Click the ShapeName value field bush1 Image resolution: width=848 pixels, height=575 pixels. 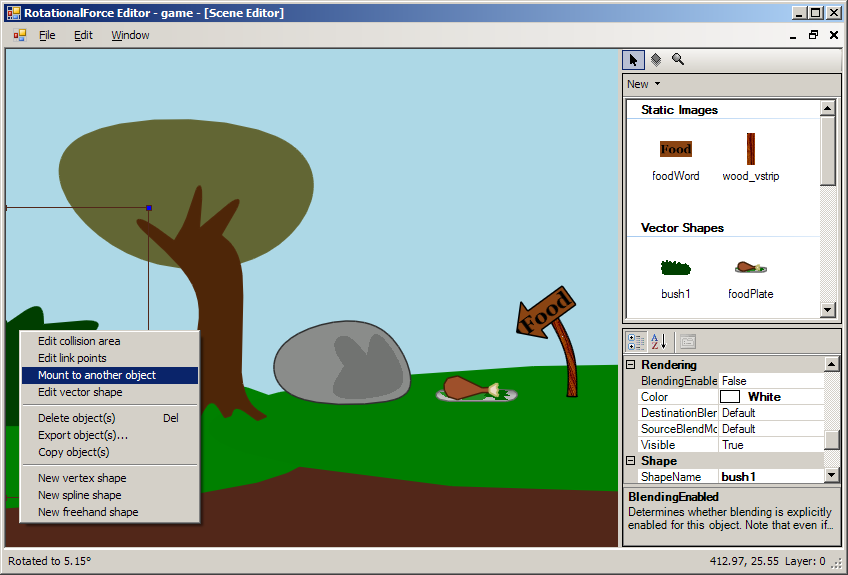click(x=768, y=477)
